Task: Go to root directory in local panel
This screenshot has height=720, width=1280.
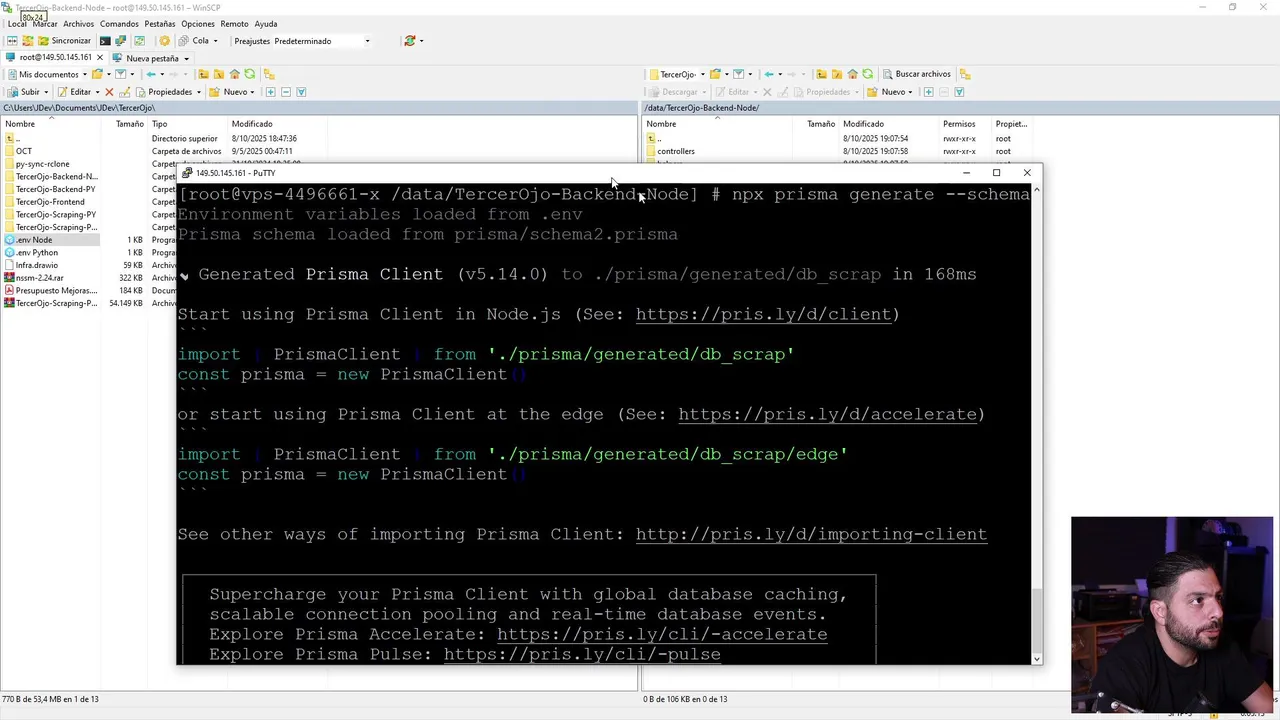Action: [x=219, y=74]
